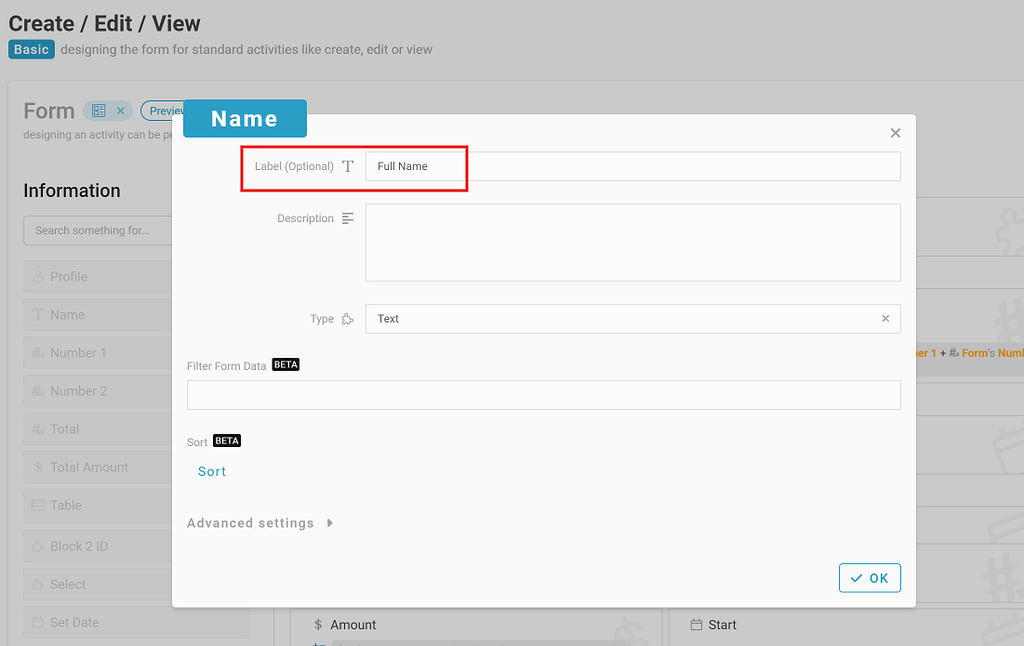The image size is (1024, 646).
Task: Click the Basic badge under Create / Edit / View
Action: coord(31,48)
